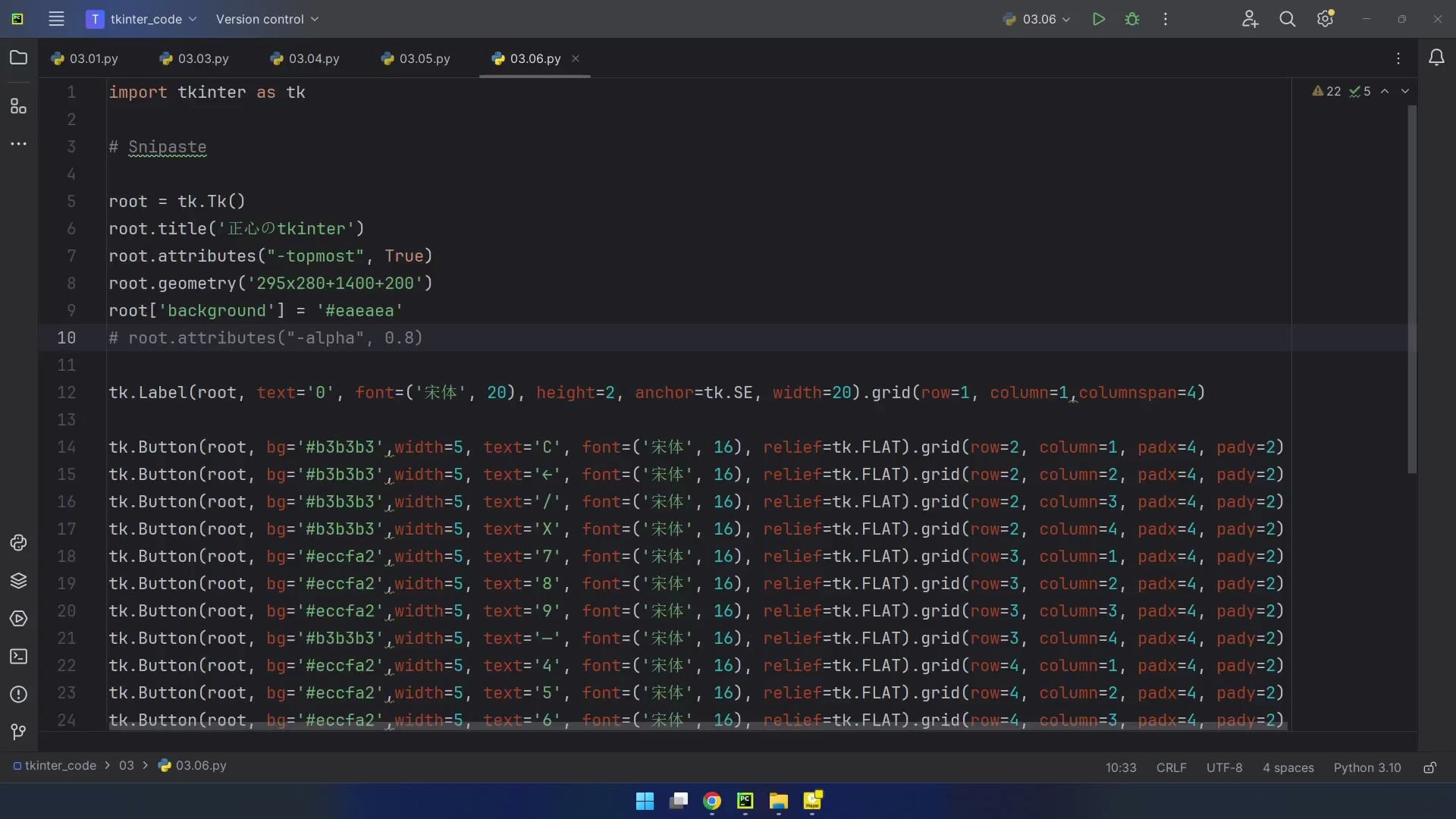This screenshot has width=1456, height=819.
Task: Open the Git tool window
Action: (18, 732)
